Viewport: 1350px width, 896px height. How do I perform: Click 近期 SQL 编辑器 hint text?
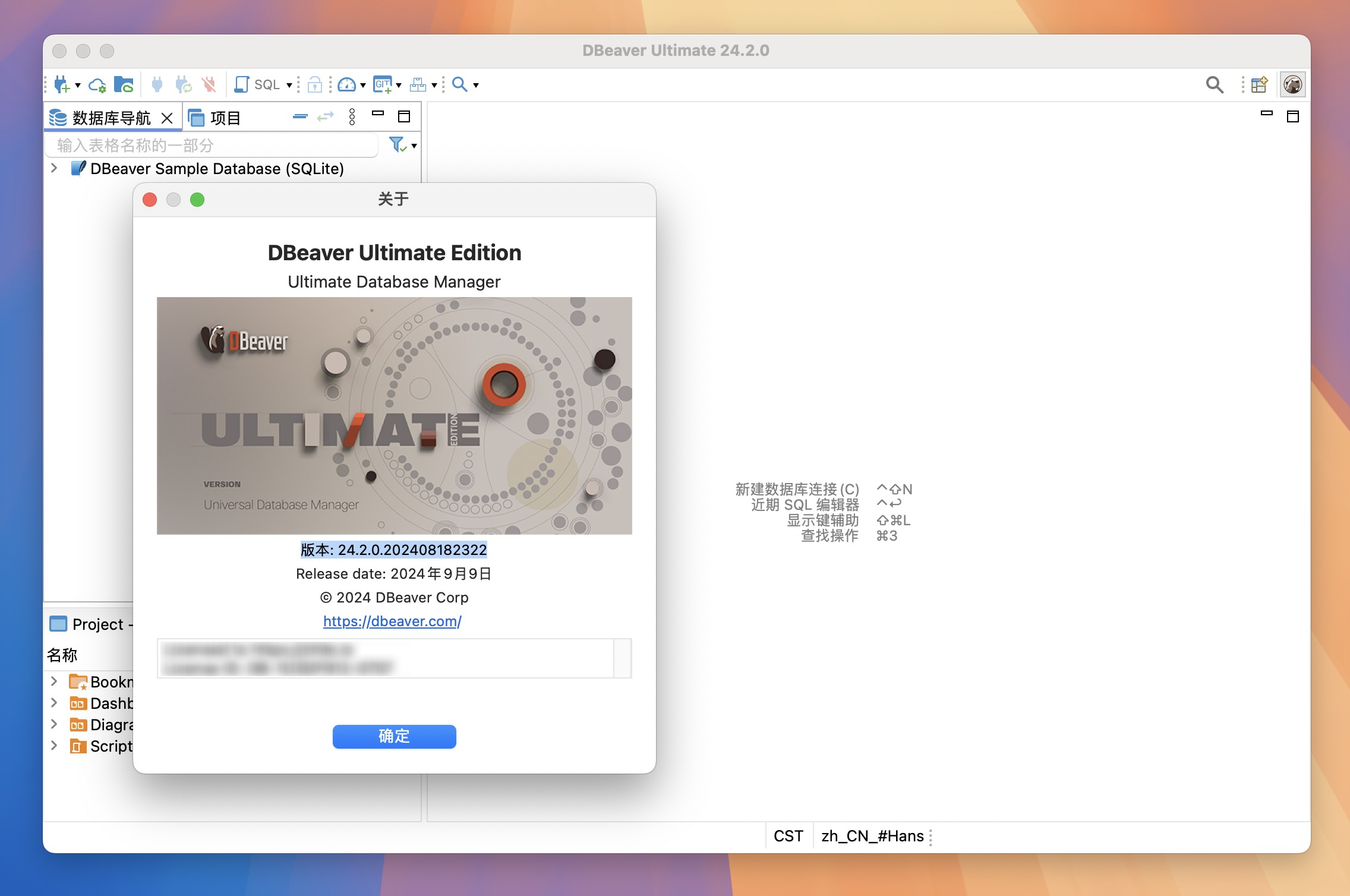[x=805, y=505]
